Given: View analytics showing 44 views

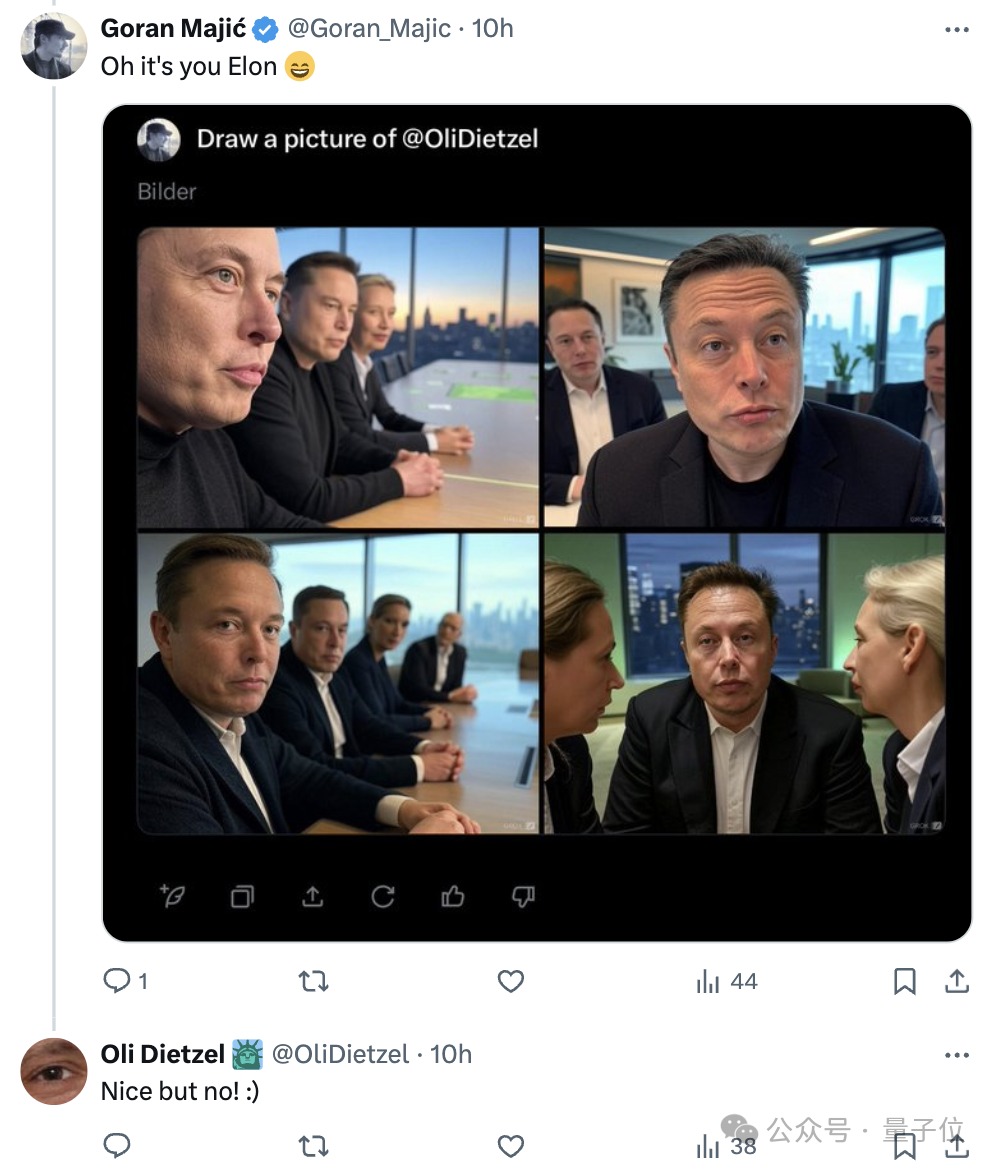Looking at the screenshot, I should click(726, 981).
